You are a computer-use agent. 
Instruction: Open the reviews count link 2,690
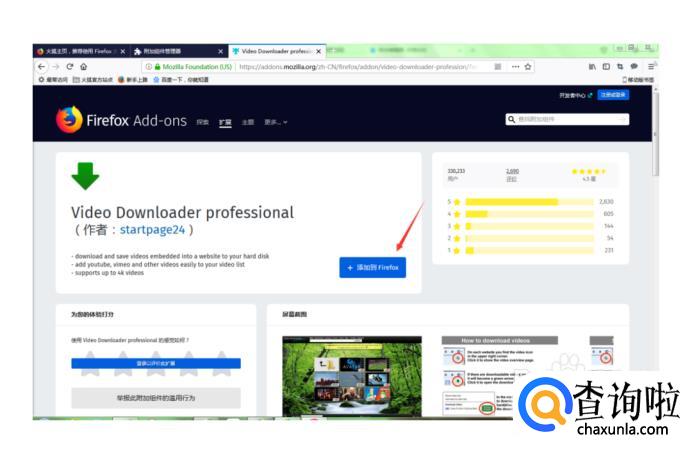pos(512,171)
